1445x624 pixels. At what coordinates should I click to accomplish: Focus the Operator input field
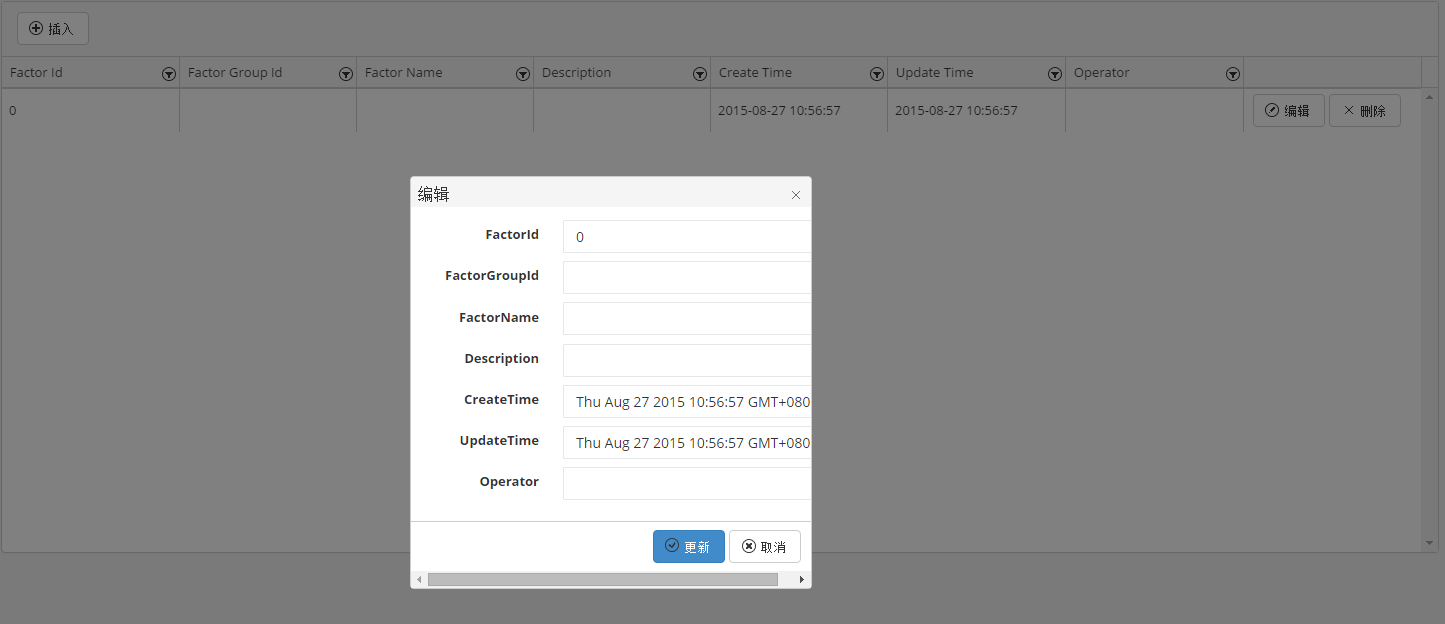click(687, 484)
